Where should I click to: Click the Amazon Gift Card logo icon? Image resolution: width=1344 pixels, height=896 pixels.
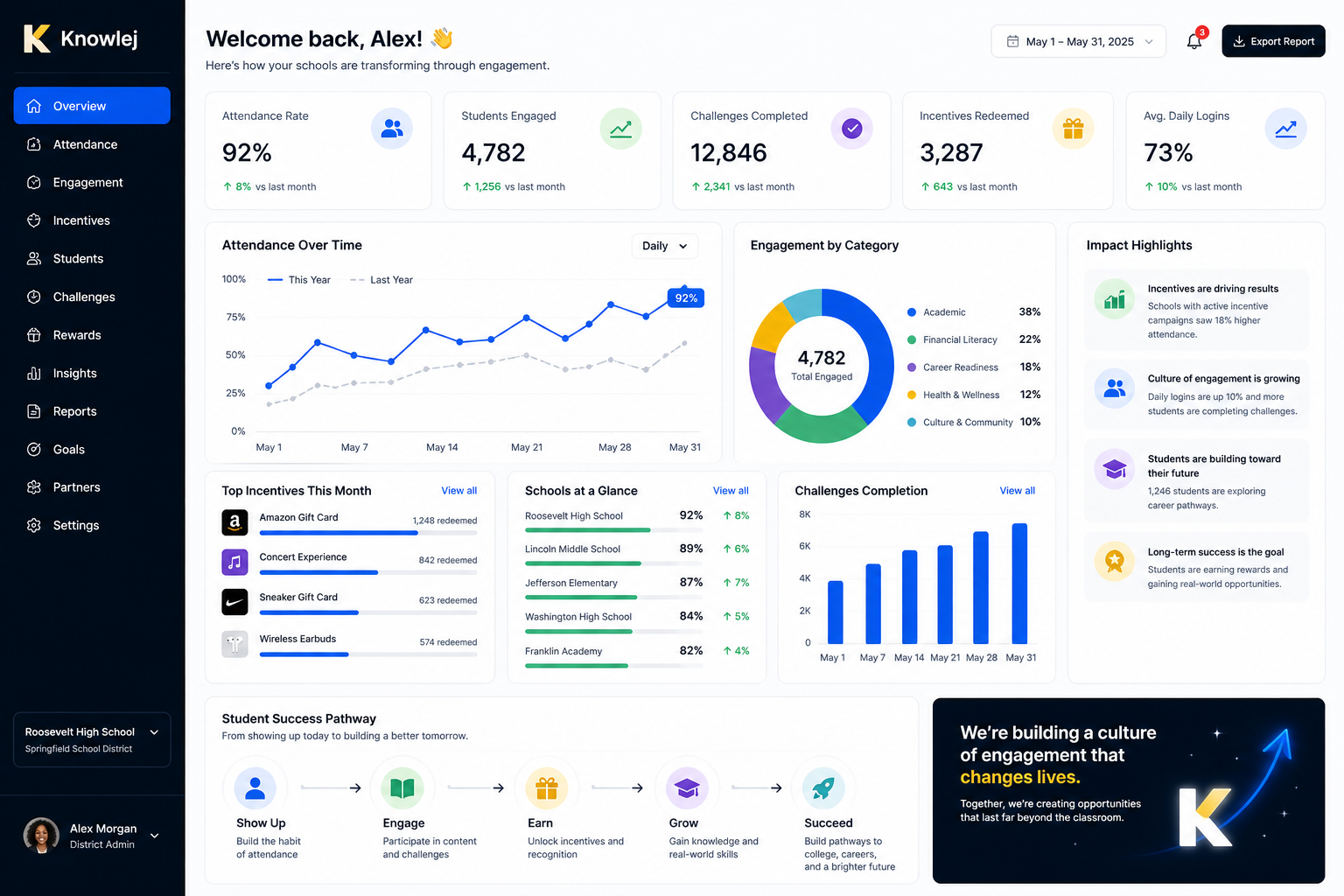pyautogui.click(x=234, y=522)
